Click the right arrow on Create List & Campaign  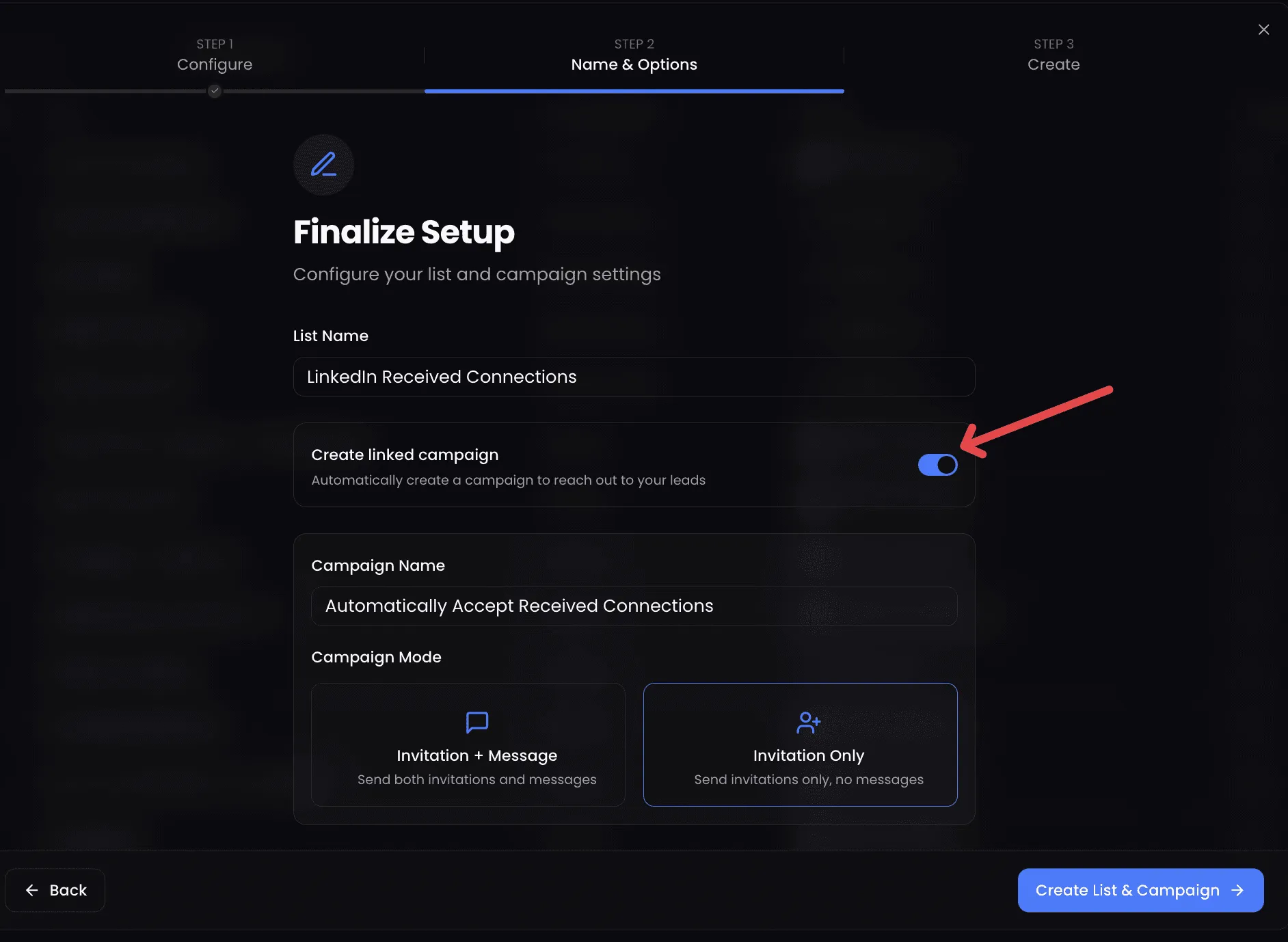(1237, 890)
